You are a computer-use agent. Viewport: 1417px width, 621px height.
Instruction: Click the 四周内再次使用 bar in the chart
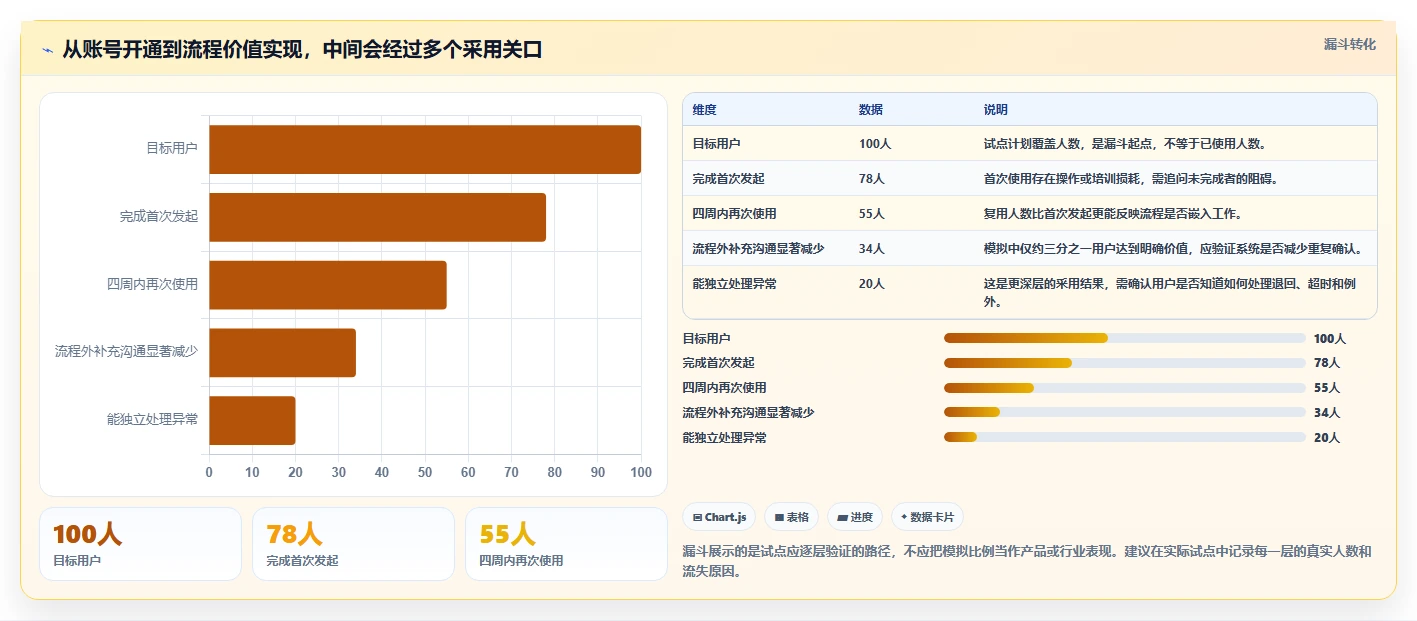[x=328, y=285]
